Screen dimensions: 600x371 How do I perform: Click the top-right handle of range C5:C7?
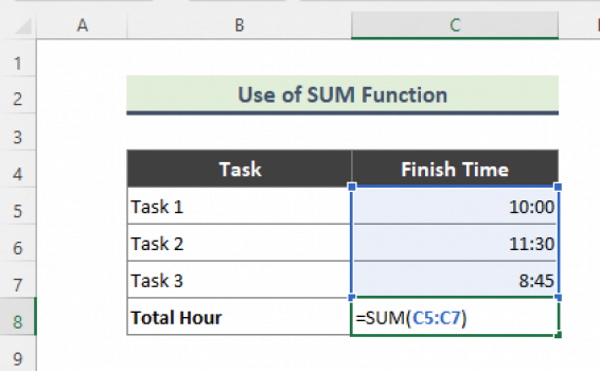558,187
